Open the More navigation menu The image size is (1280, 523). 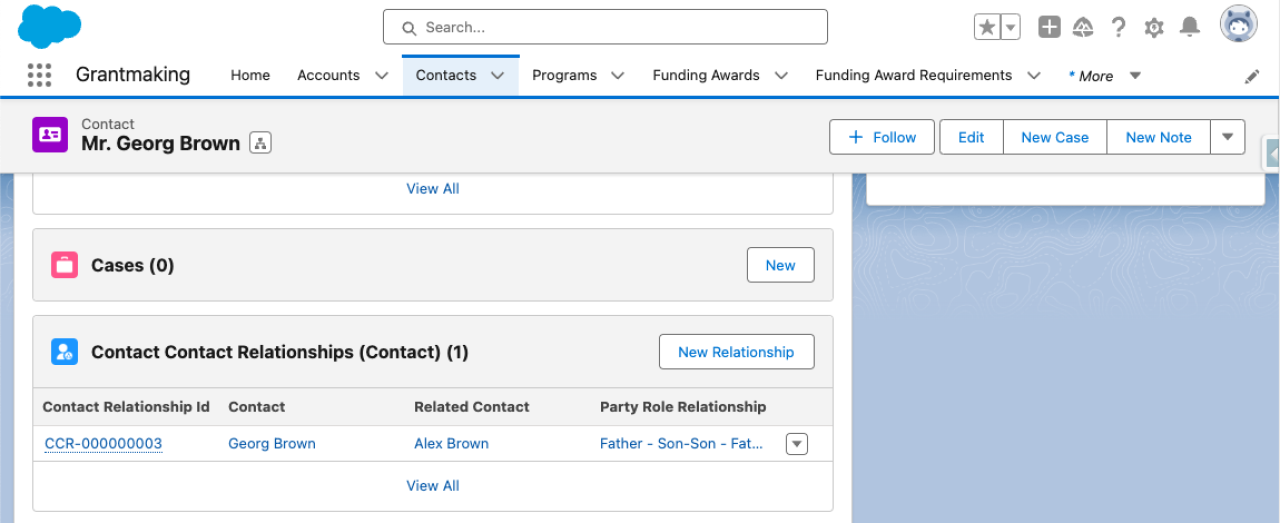click(x=1104, y=76)
